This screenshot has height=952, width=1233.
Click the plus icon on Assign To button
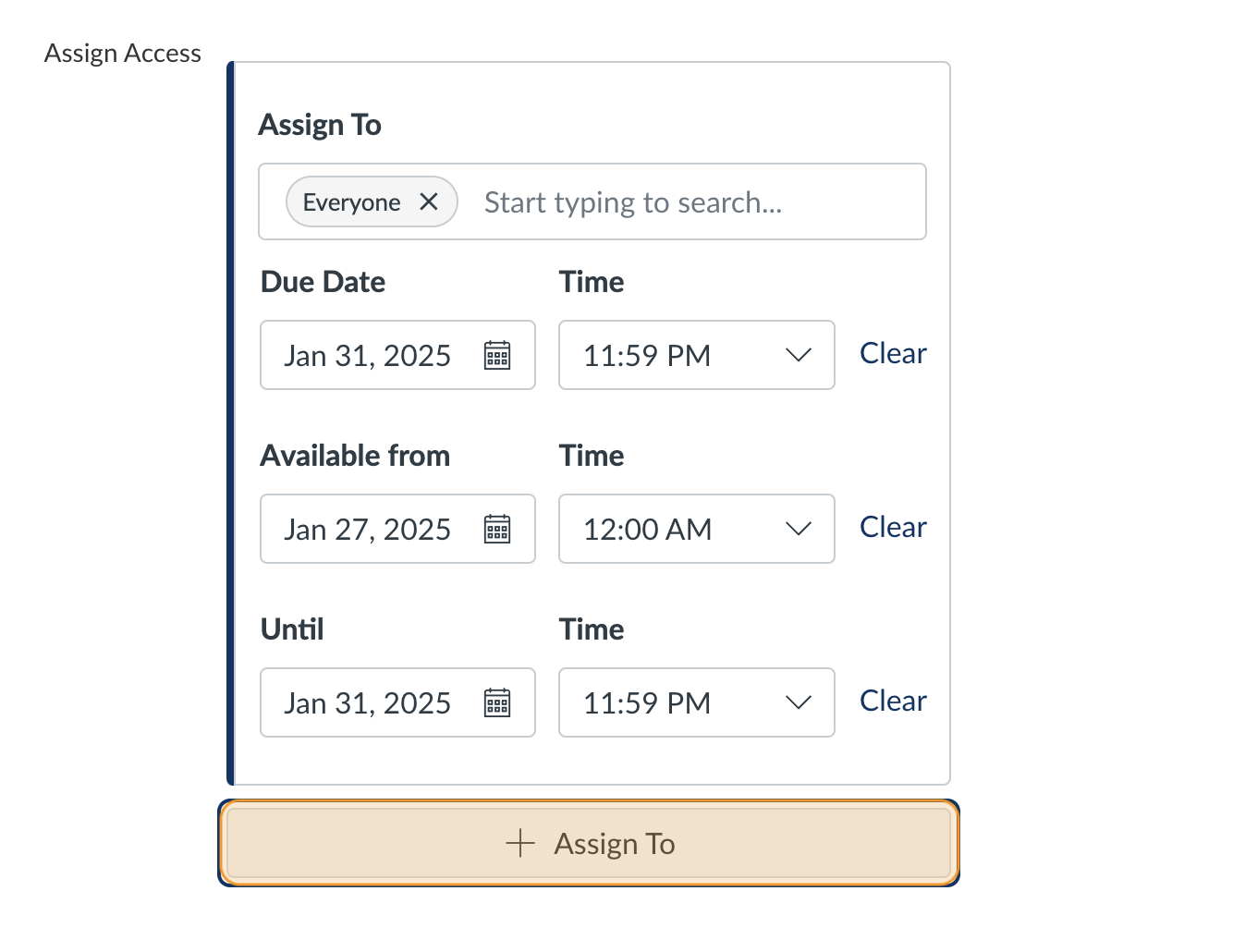[521, 843]
